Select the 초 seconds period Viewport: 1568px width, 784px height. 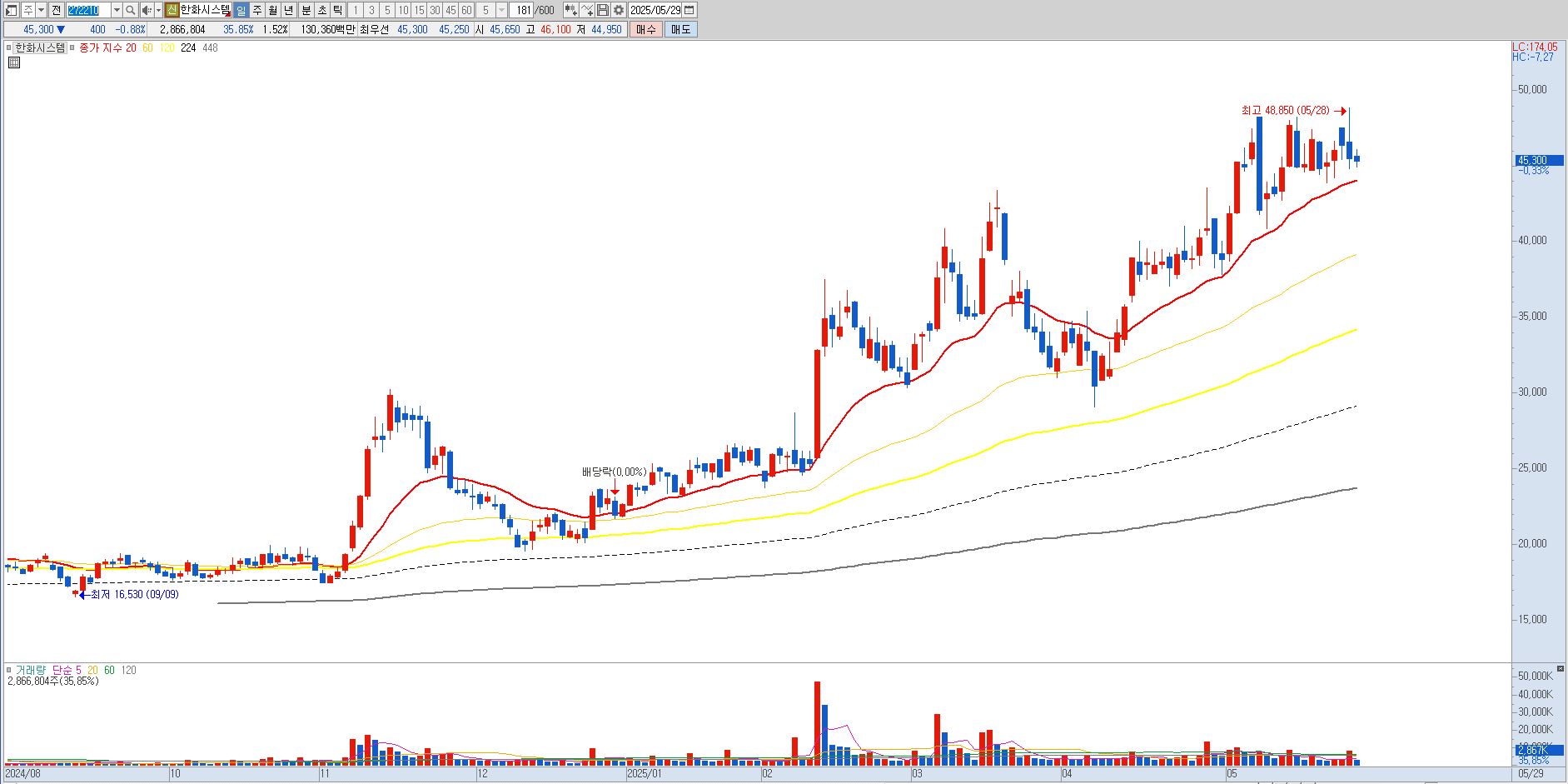pos(321,10)
